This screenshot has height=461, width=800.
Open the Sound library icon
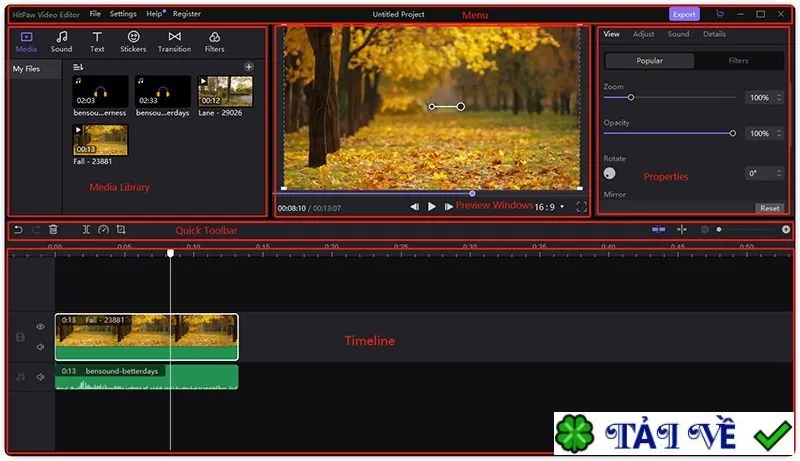pyautogui.click(x=61, y=41)
